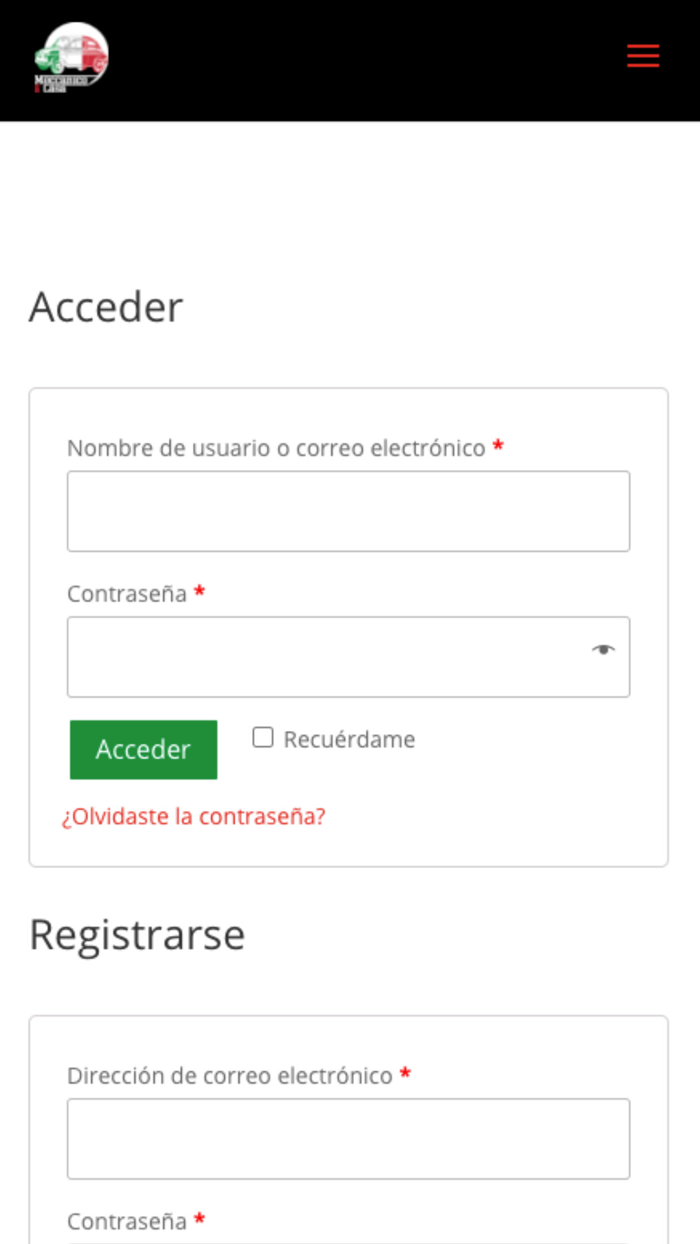Image resolution: width=700 pixels, height=1244 pixels.
Task: Open the ¿Olvidaste la contraseña? link
Action: click(194, 816)
